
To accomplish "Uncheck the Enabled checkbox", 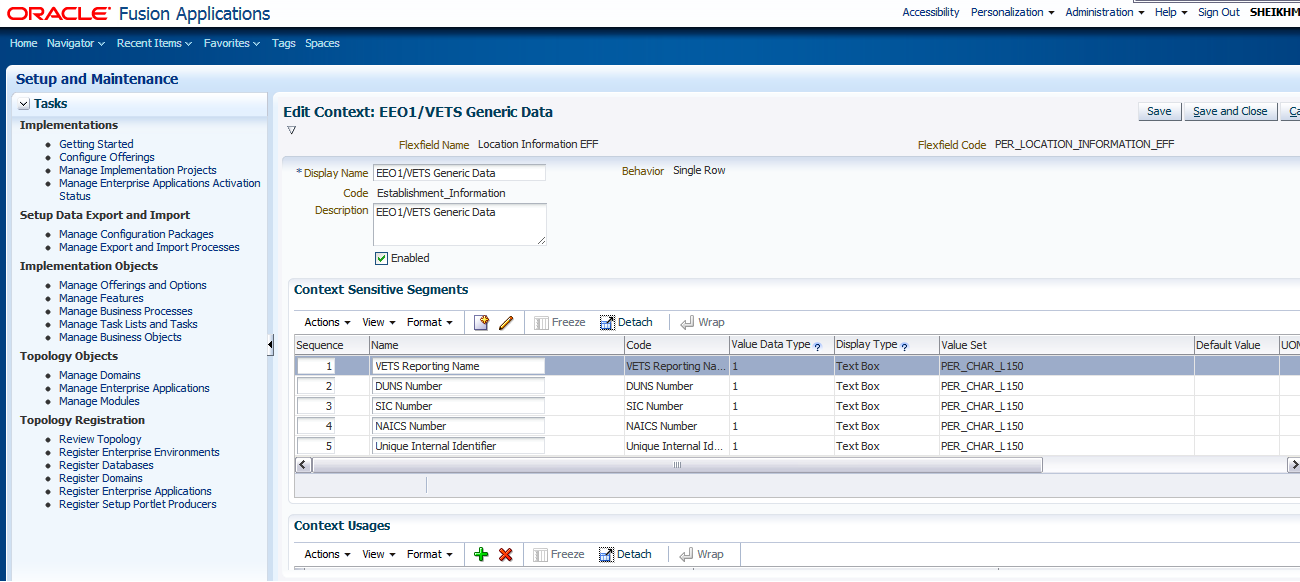I will (x=381, y=258).
